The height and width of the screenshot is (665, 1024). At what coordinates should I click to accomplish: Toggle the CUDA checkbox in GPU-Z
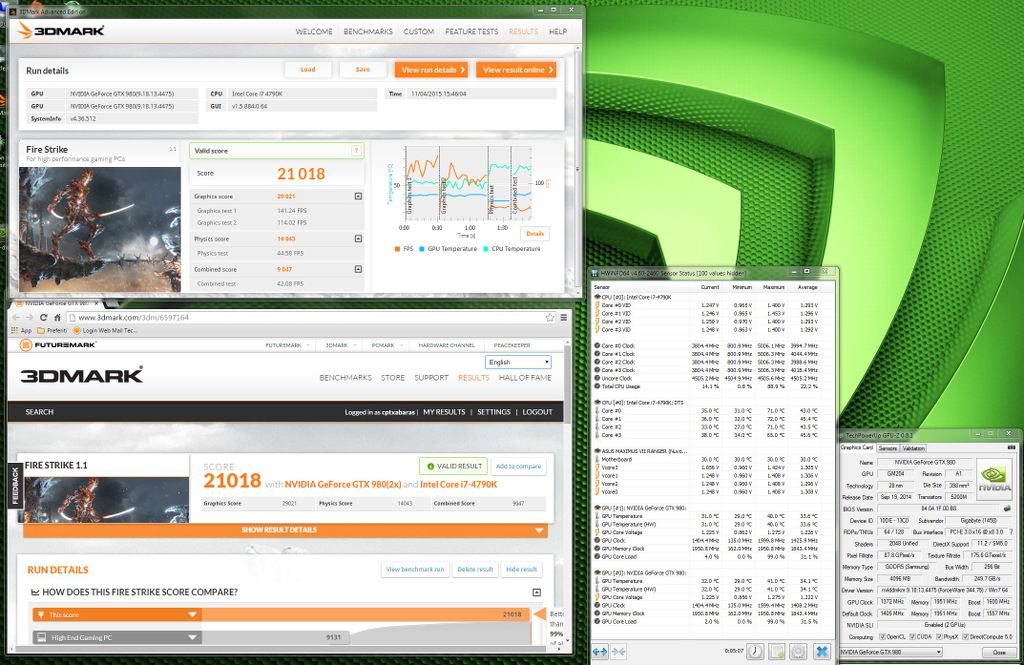pyautogui.click(x=912, y=637)
